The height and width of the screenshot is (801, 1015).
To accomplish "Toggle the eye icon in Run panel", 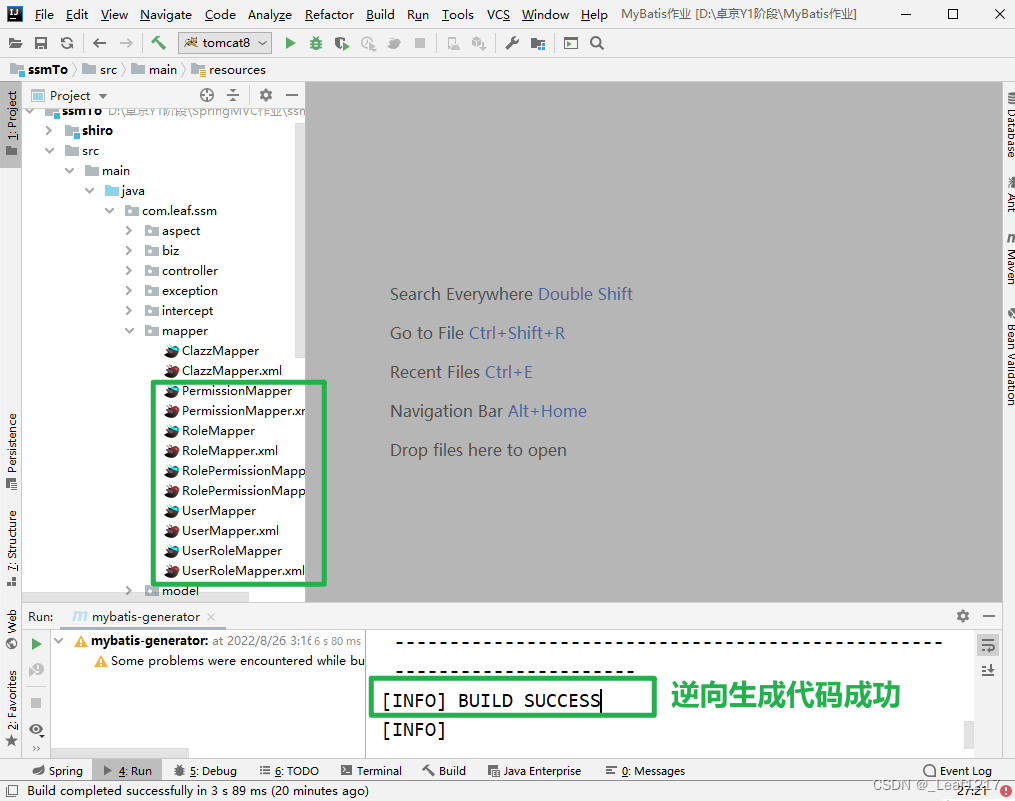I will 36,730.
